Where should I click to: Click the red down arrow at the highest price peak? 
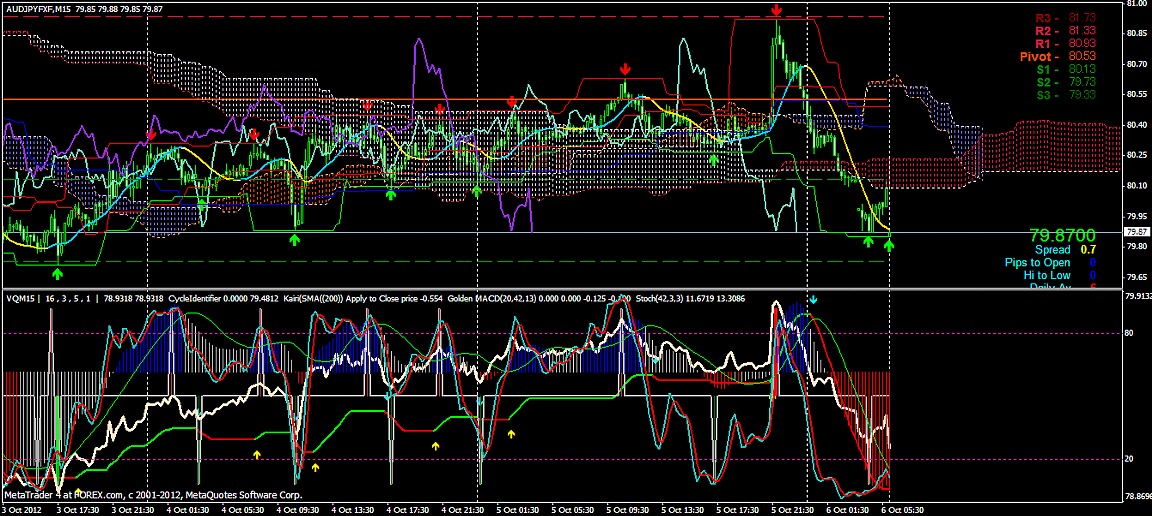(777, 10)
